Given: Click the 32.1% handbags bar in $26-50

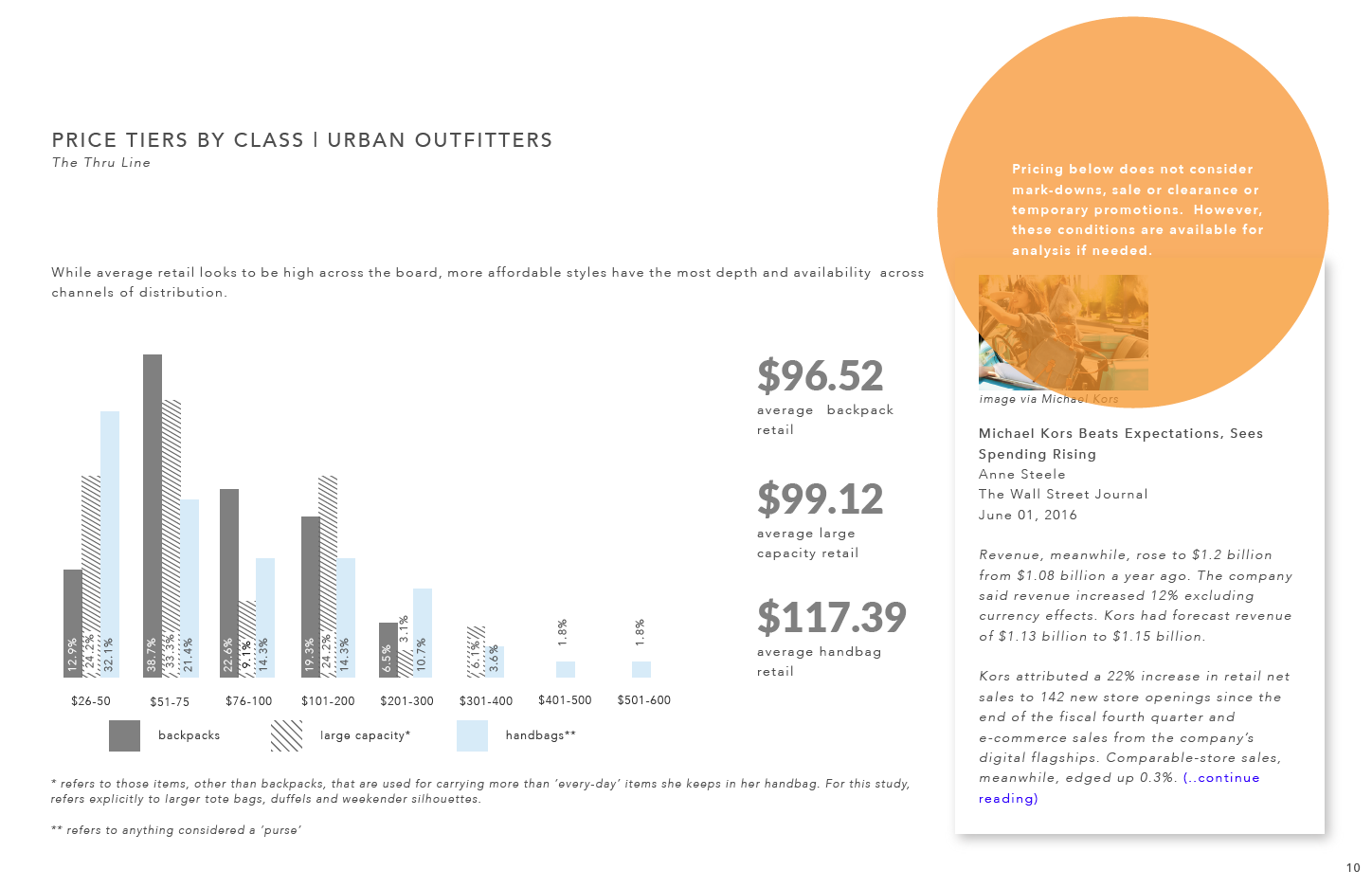Looking at the screenshot, I should (110, 544).
